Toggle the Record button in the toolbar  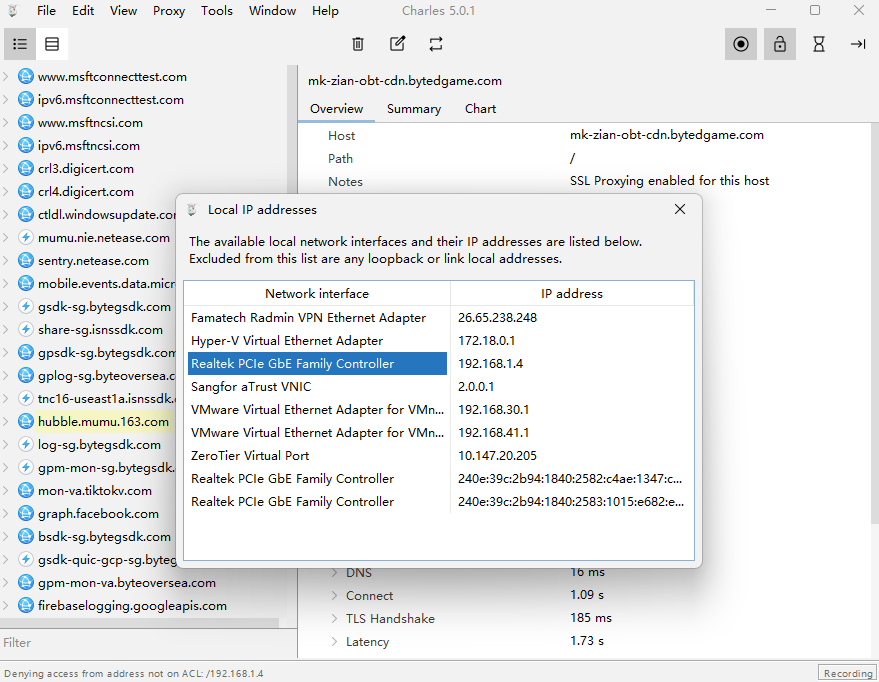pyautogui.click(x=740, y=44)
